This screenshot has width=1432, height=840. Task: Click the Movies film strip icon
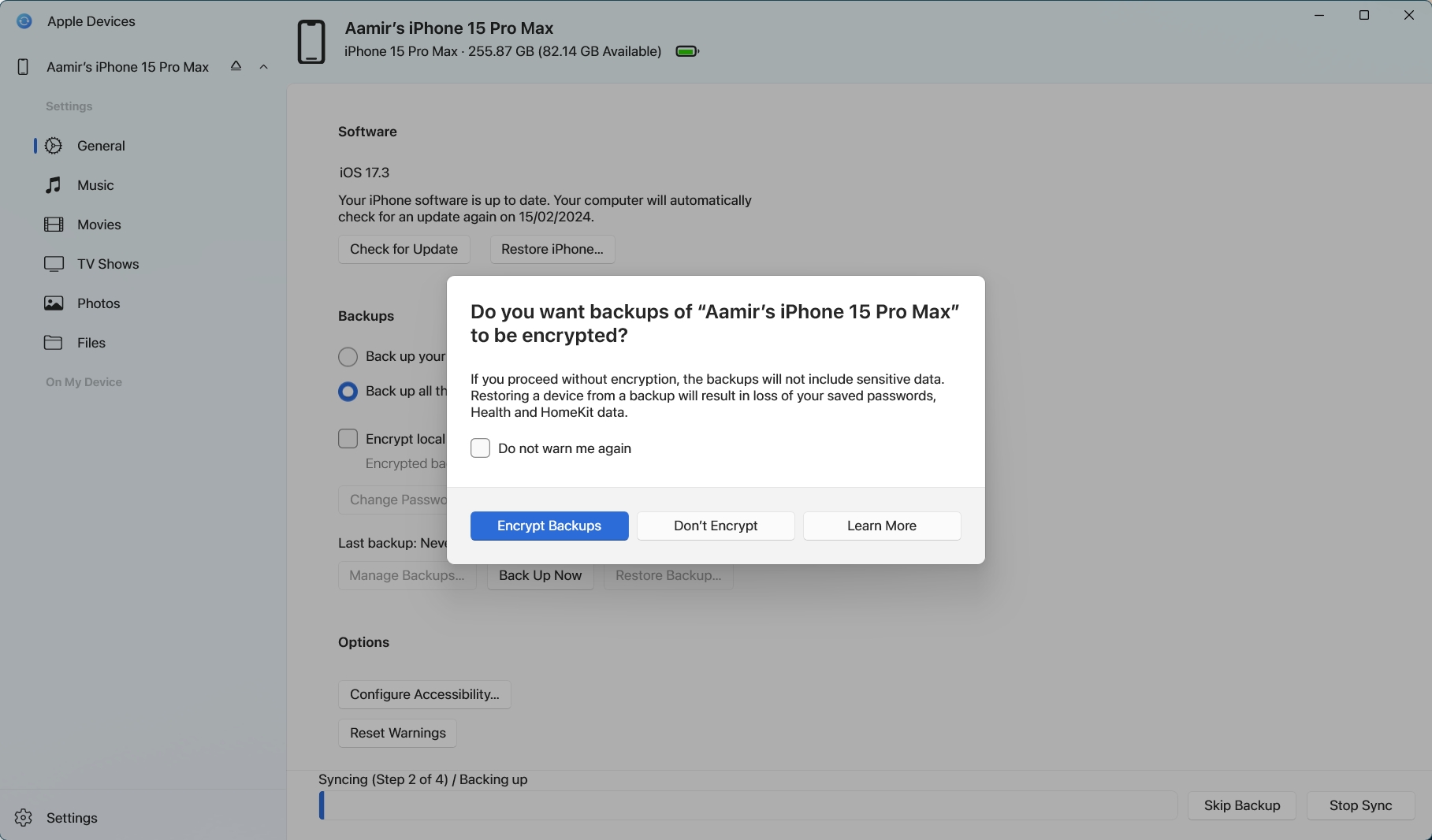pyautogui.click(x=54, y=225)
